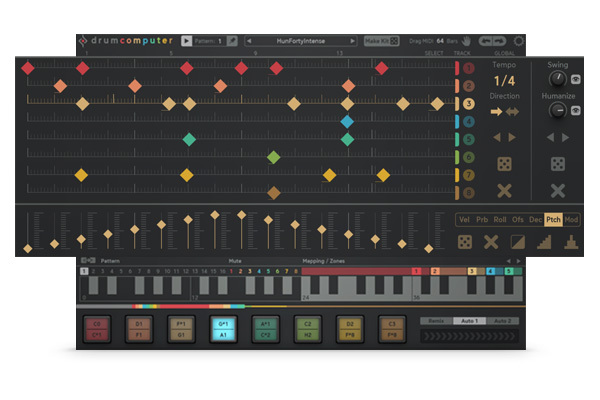Change the 1/4 tempo value
This screenshot has height=400, width=600.
(504, 81)
